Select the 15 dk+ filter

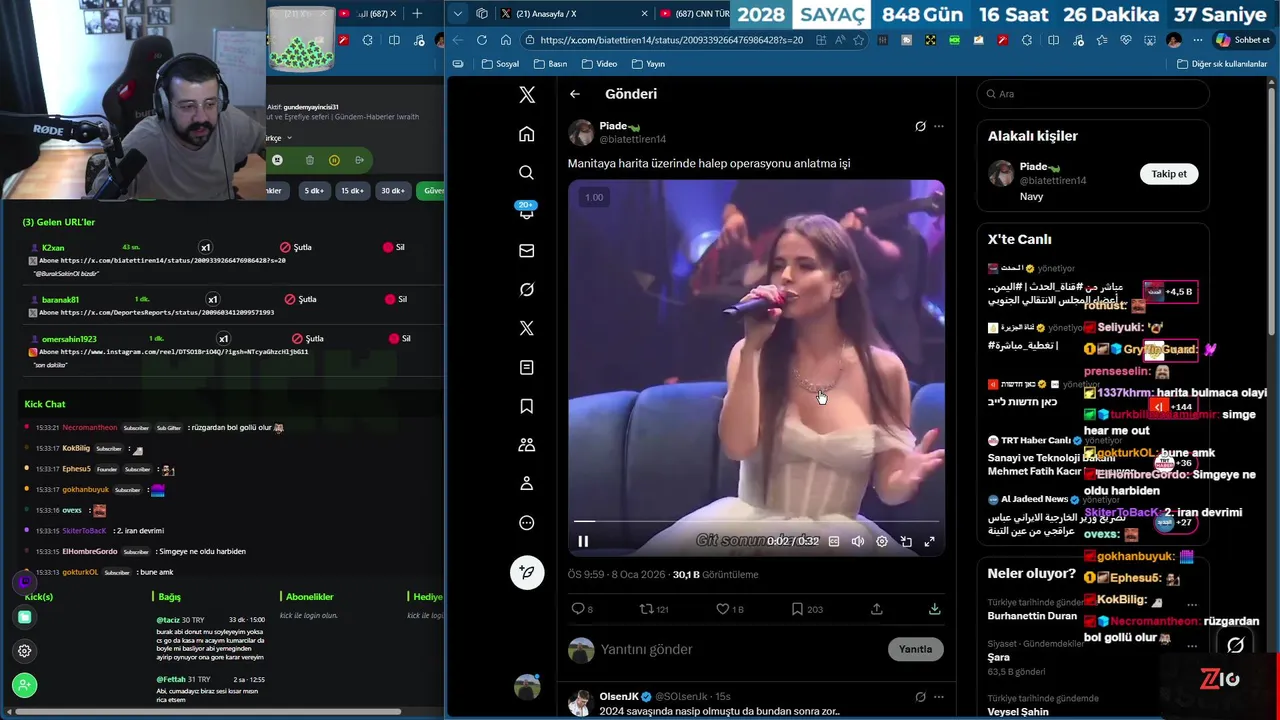pos(352,191)
